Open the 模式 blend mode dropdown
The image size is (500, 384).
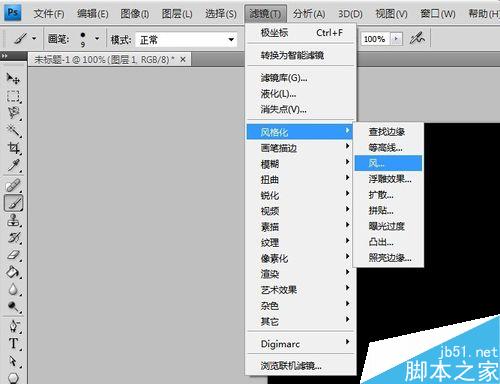187,40
